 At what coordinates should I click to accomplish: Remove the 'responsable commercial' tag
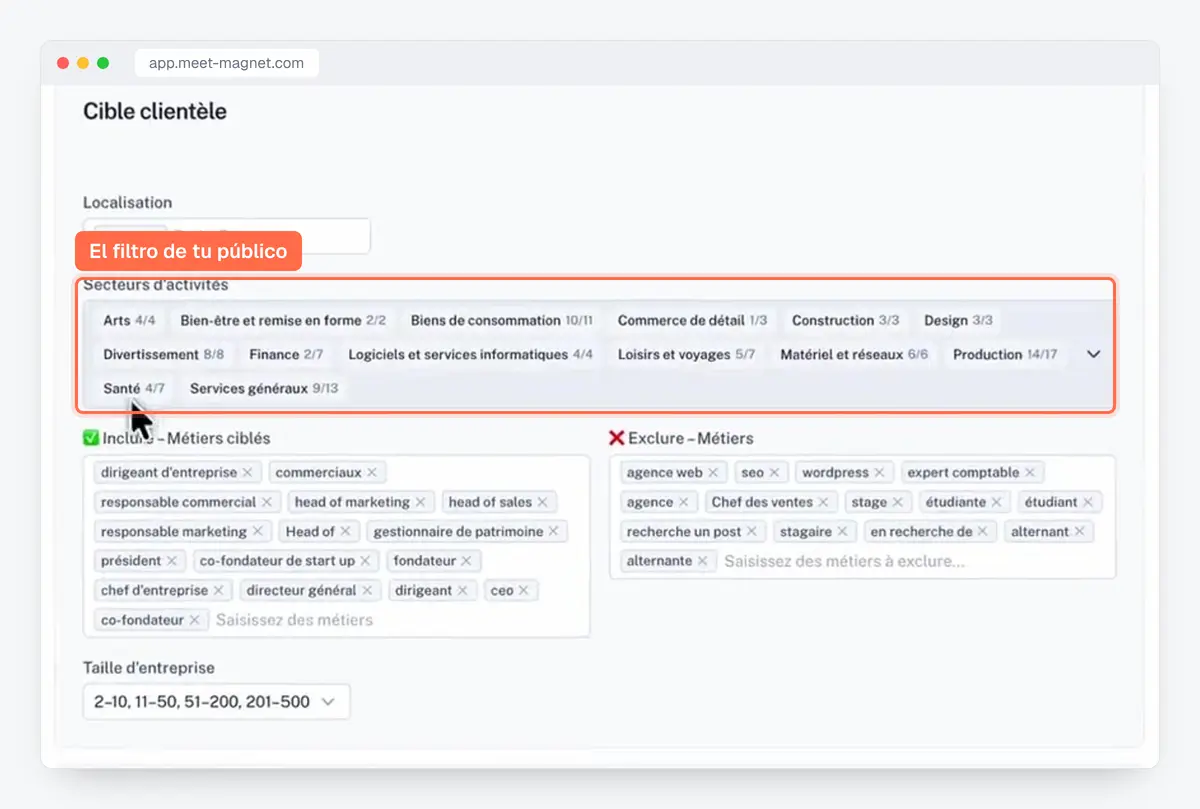(x=267, y=502)
